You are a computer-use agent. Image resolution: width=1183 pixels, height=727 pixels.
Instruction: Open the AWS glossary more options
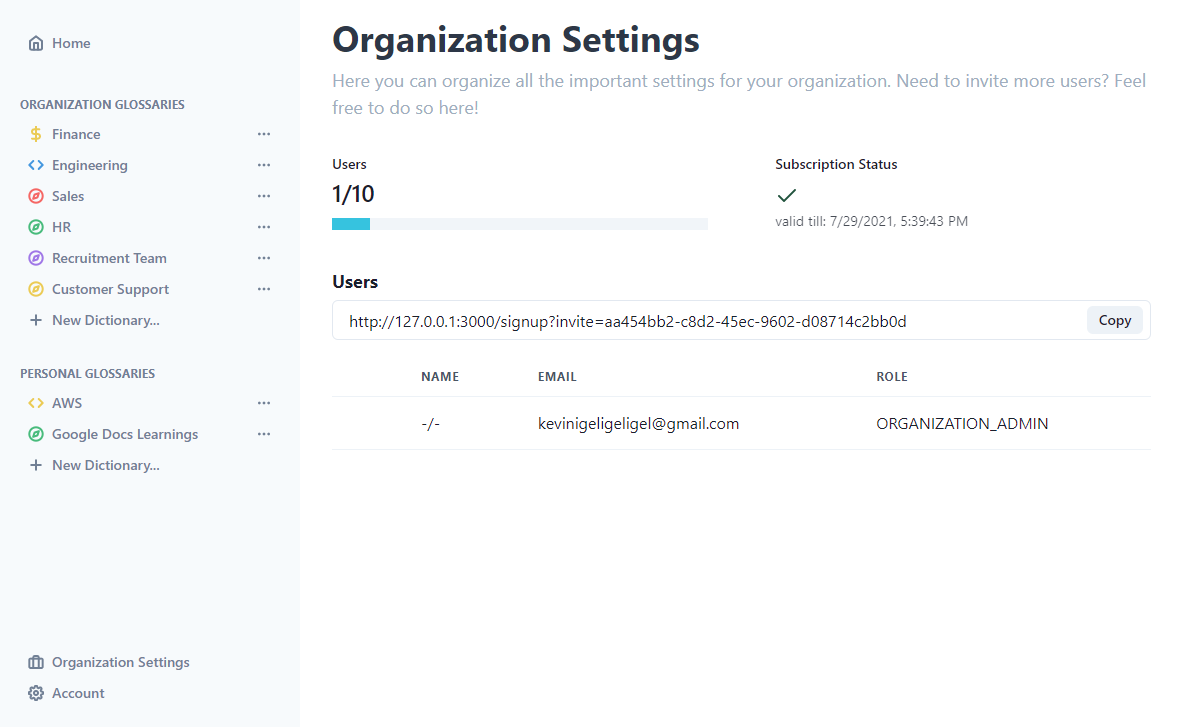tap(264, 403)
